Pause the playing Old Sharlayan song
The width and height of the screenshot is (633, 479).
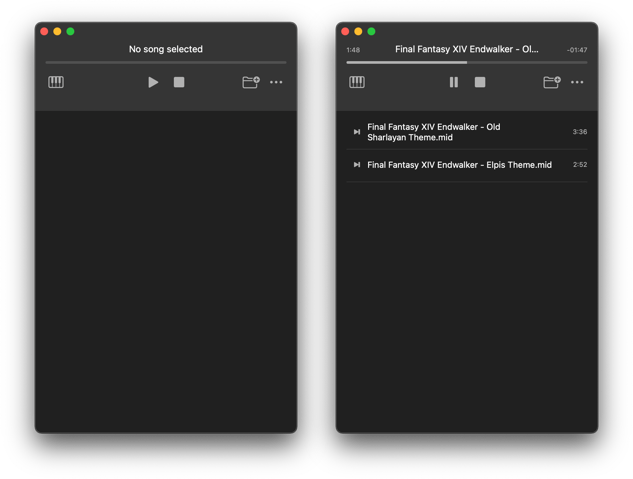click(x=454, y=82)
